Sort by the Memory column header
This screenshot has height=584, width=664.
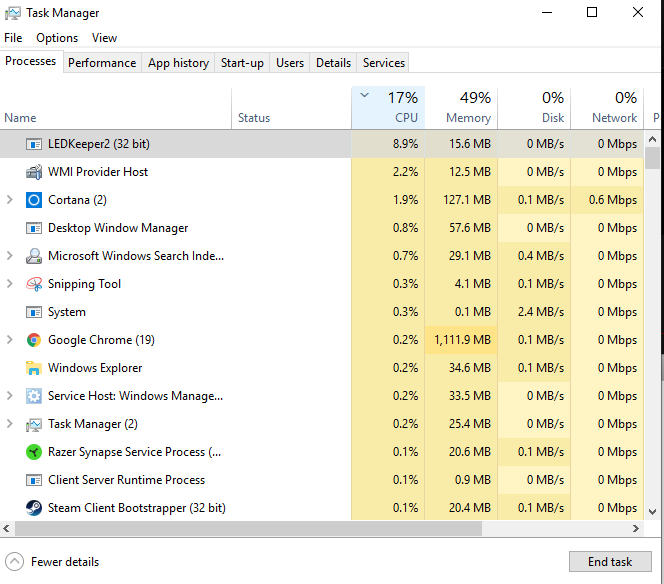[x=461, y=108]
